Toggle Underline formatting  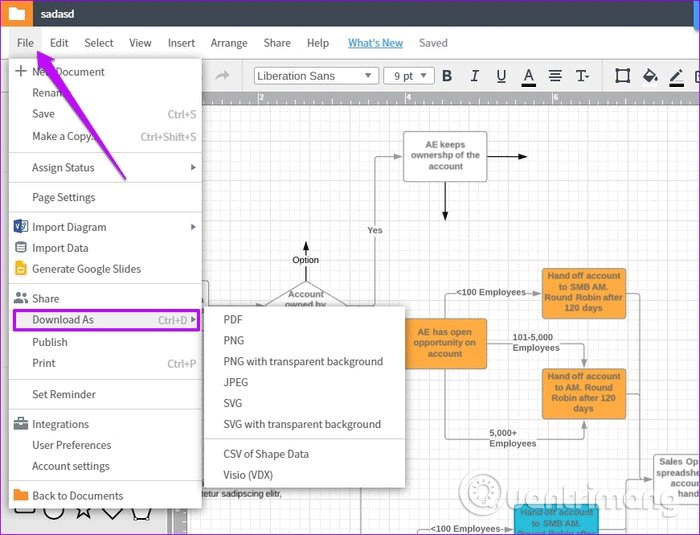(501, 76)
